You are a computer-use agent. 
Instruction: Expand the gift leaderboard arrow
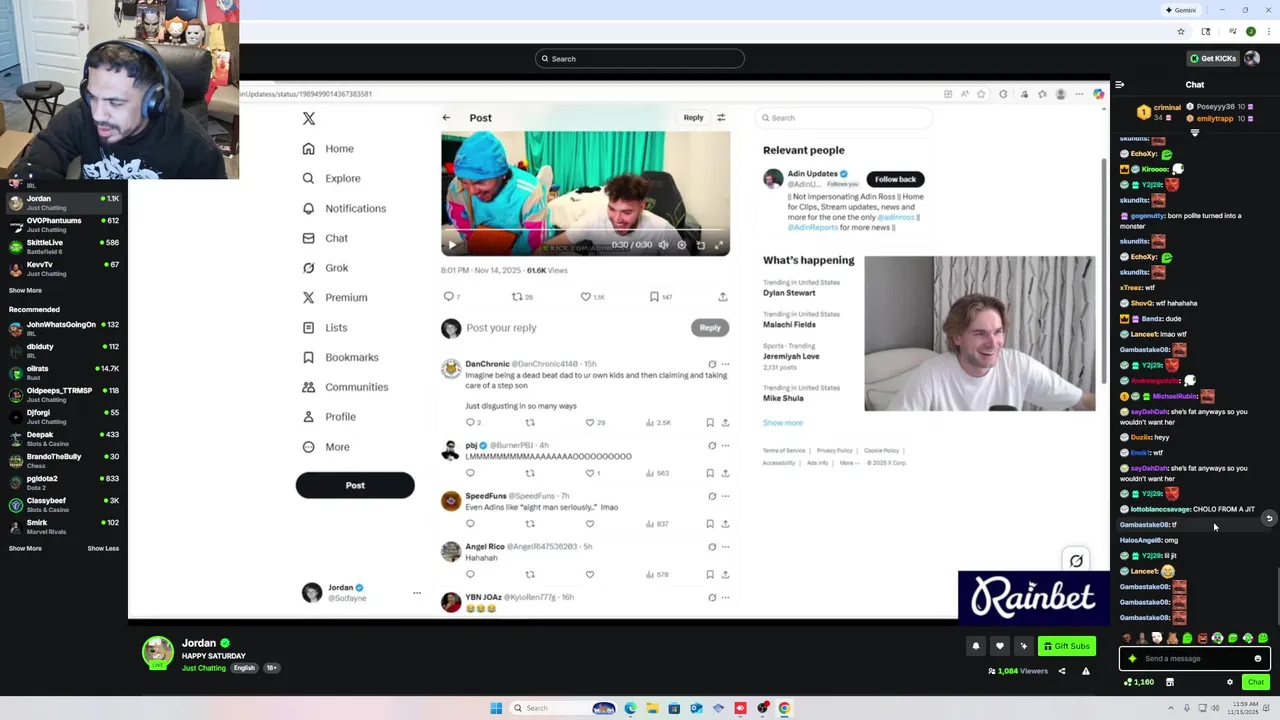(x=1194, y=132)
